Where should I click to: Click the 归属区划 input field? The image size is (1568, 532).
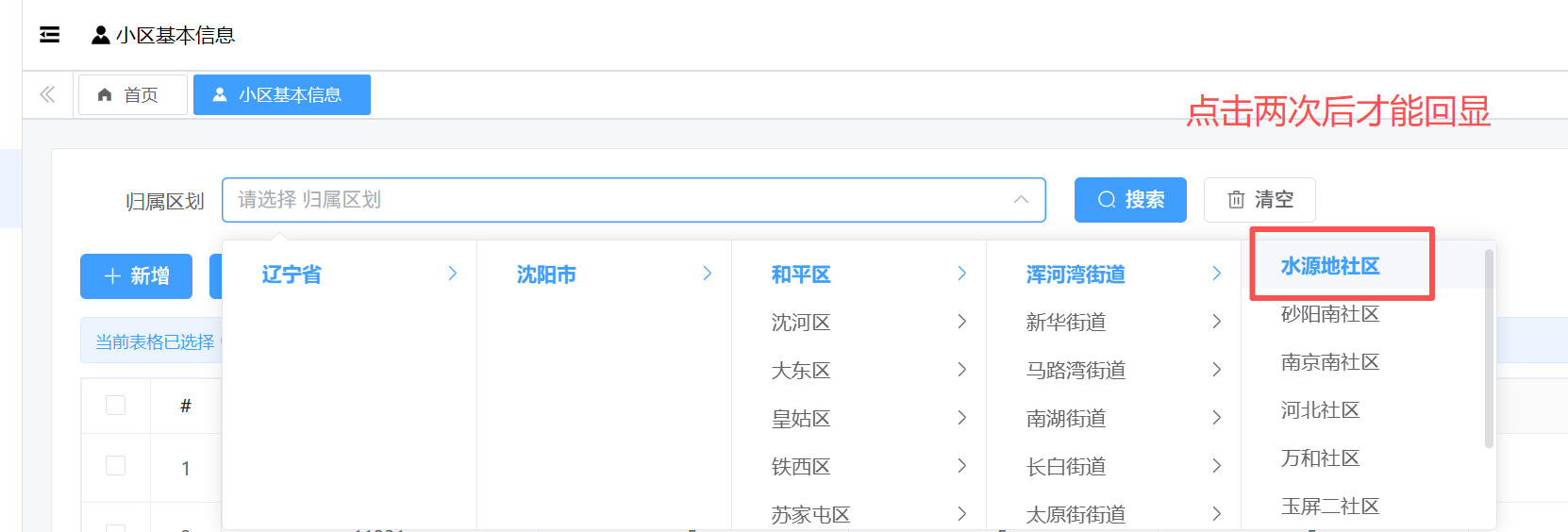click(x=613, y=200)
